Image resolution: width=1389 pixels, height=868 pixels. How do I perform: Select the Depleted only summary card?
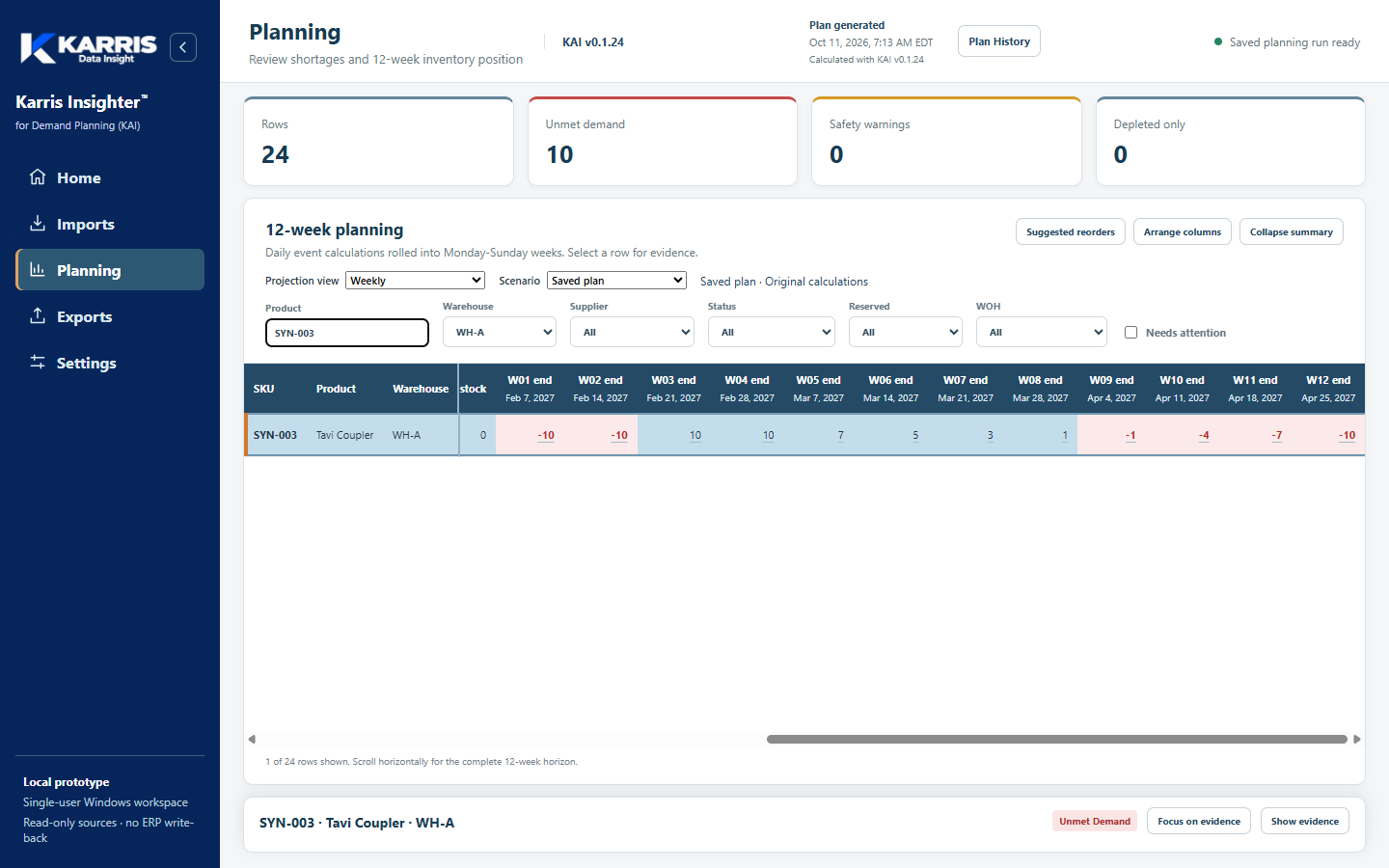click(1231, 141)
